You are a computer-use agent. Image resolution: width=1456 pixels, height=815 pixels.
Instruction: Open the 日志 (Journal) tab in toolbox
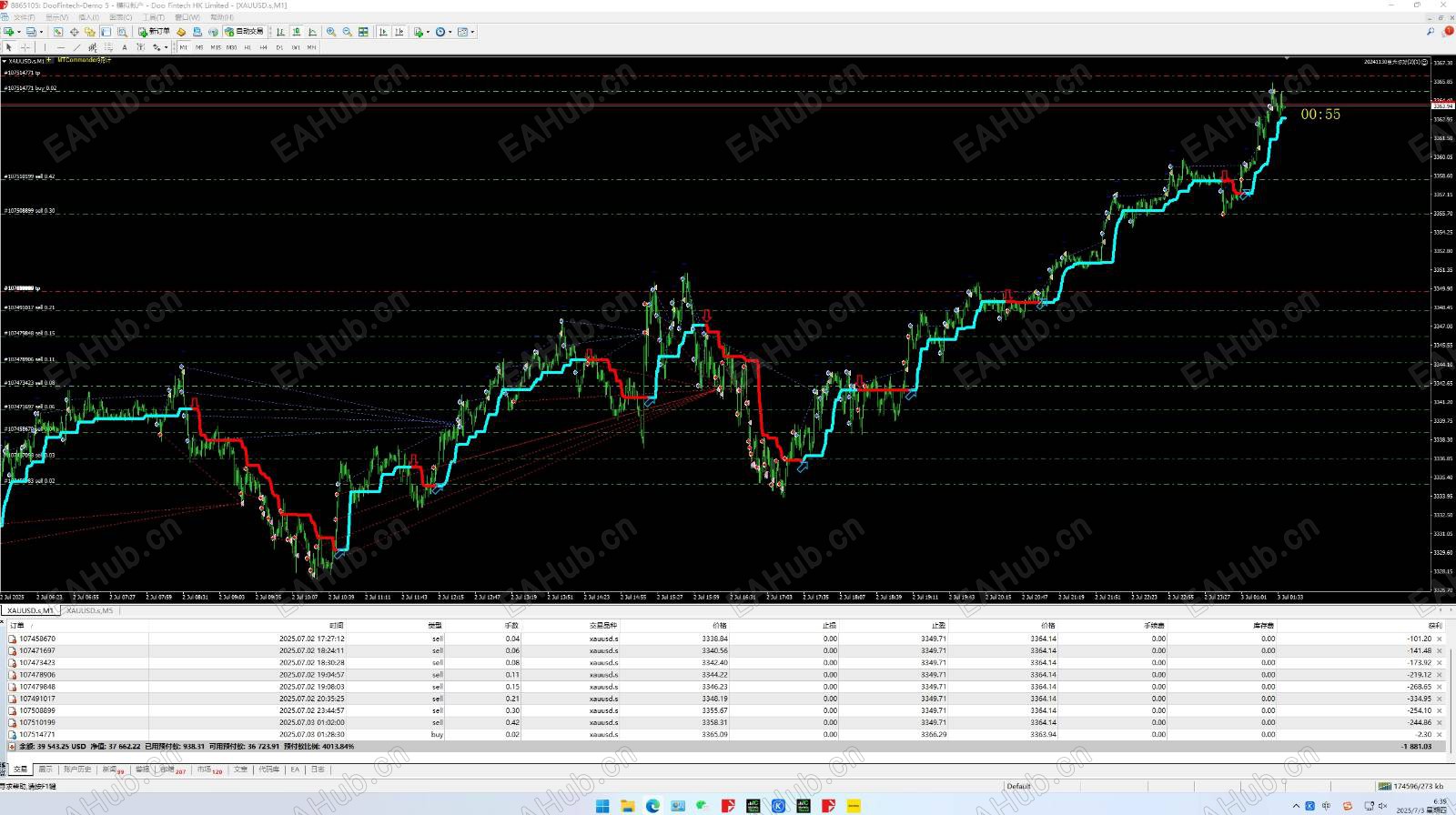pos(318,770)
